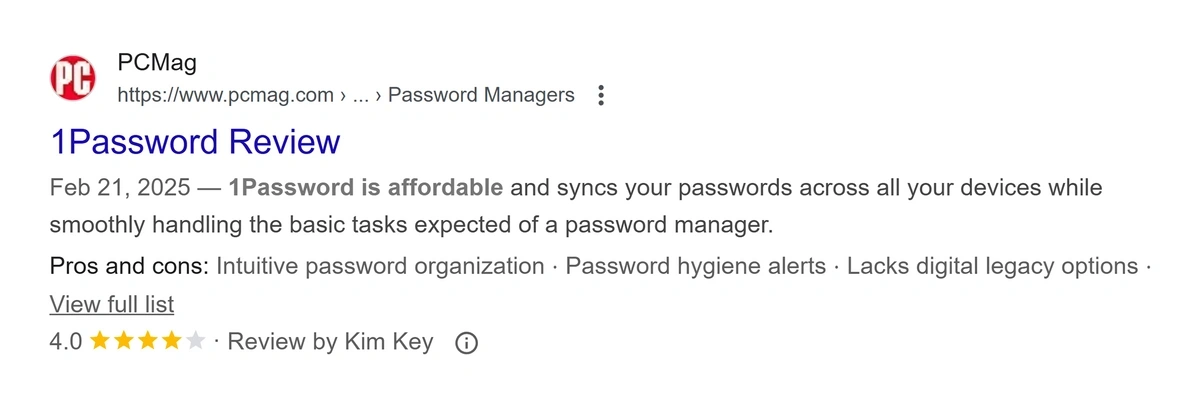Screen dimensions: 1200x405
Task: Click bold text "1Password is affordable"
Action: 365,187
